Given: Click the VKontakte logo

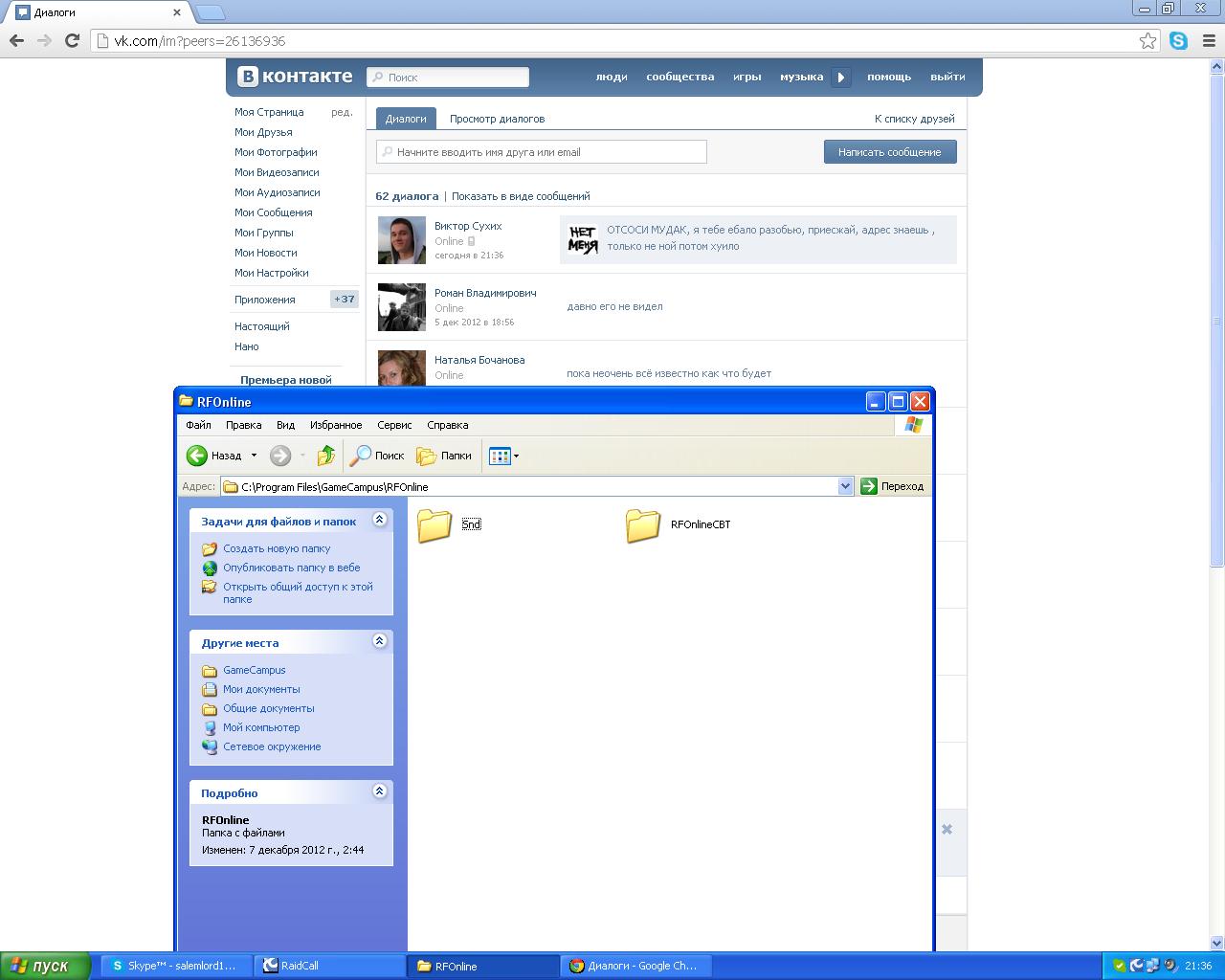Looking at the screenshot, I should (295, 77).
